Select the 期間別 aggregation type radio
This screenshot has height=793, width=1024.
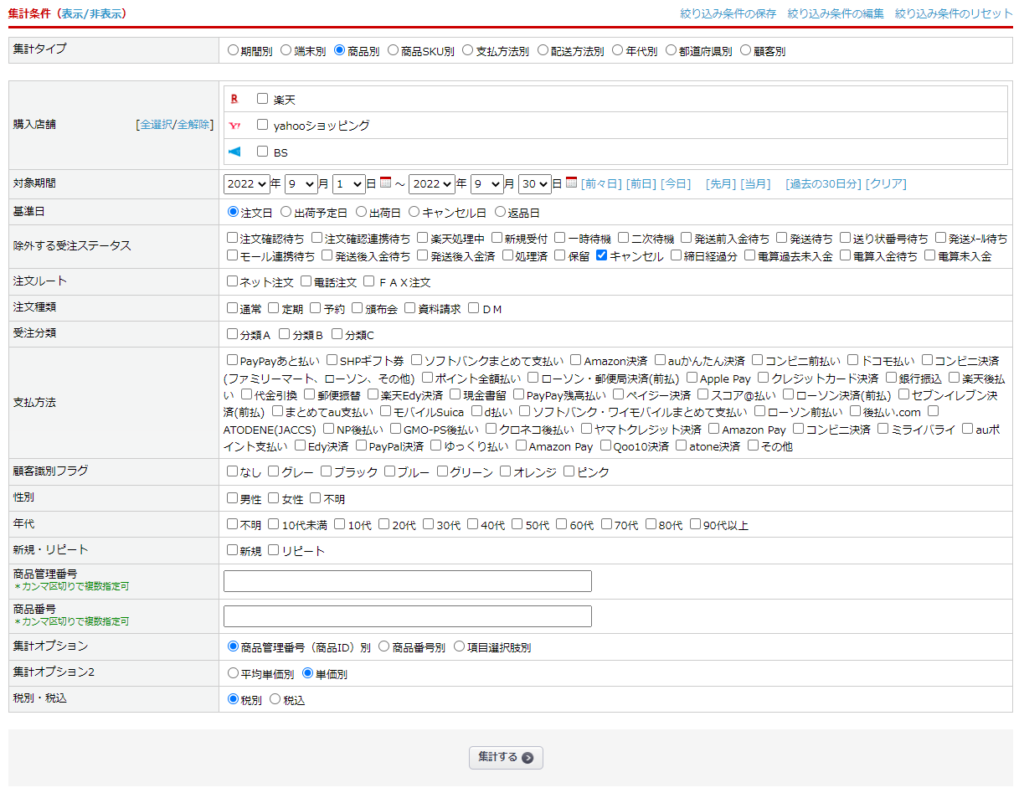pos(233,49)
